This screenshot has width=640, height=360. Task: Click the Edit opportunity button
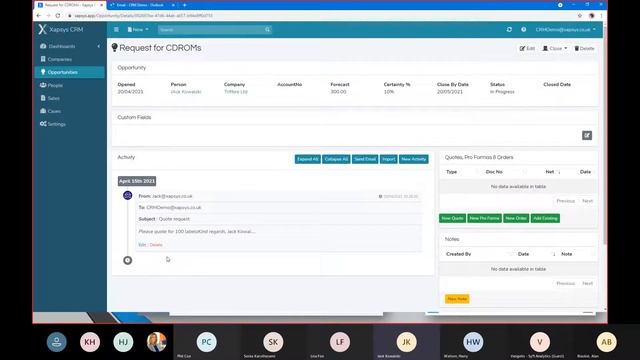(x=527, y=48)
